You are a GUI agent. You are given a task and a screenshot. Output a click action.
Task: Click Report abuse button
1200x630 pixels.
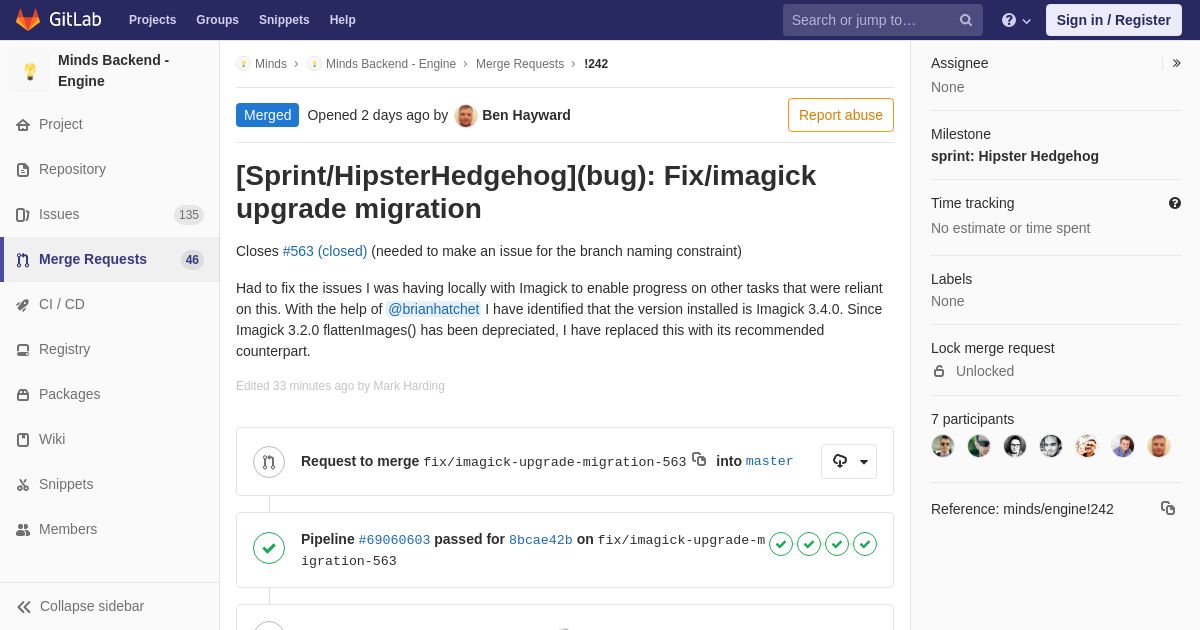pos(841,115)
